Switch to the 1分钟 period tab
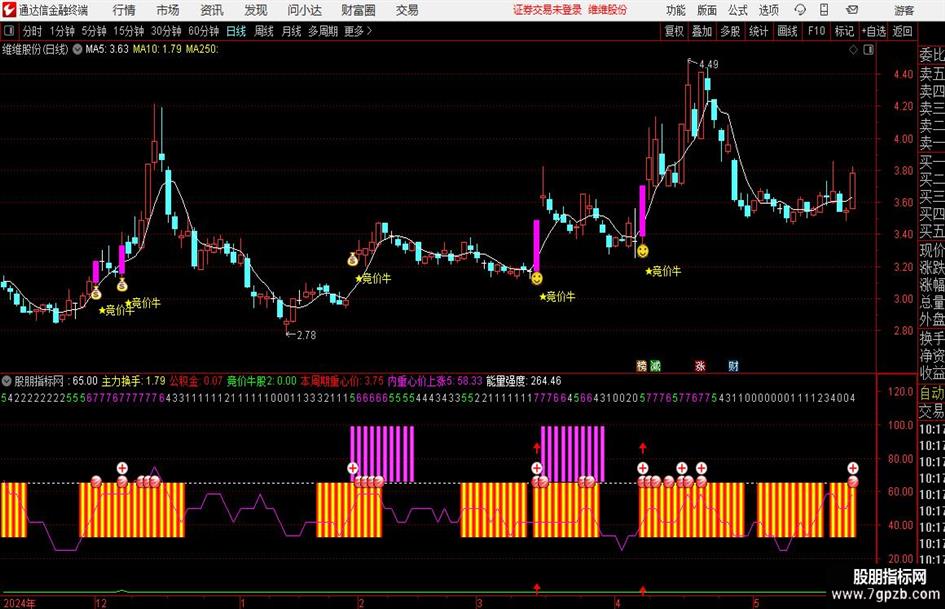 click(x=62, y=31)
